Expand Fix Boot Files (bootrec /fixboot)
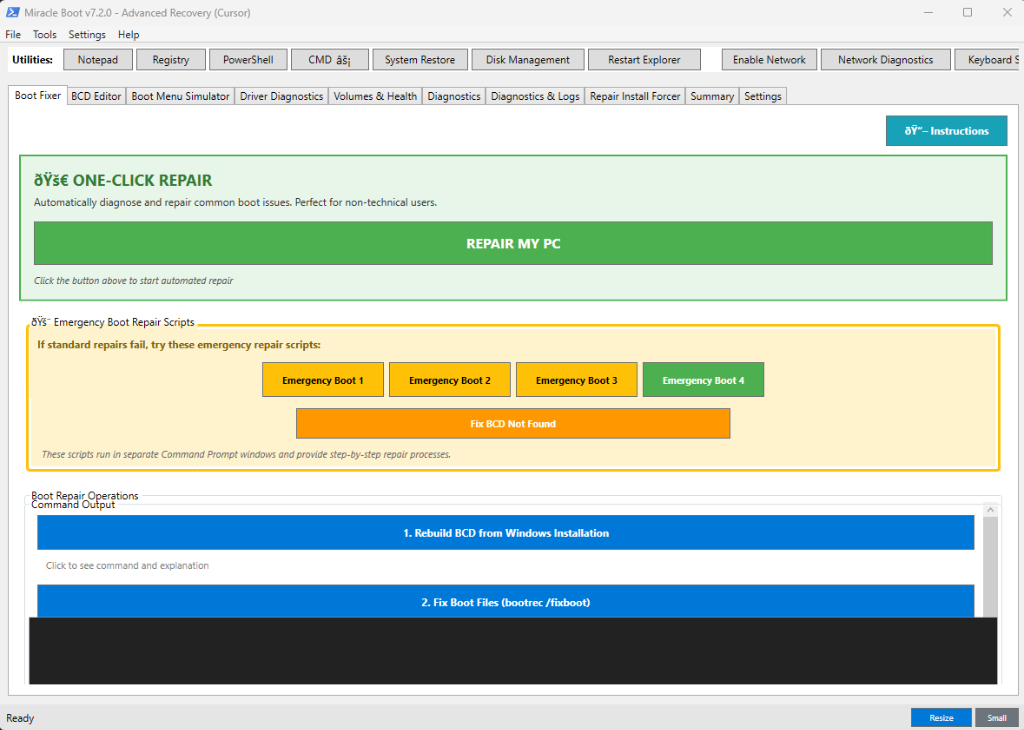This screenshot has width=1024, height=730. 505,601
